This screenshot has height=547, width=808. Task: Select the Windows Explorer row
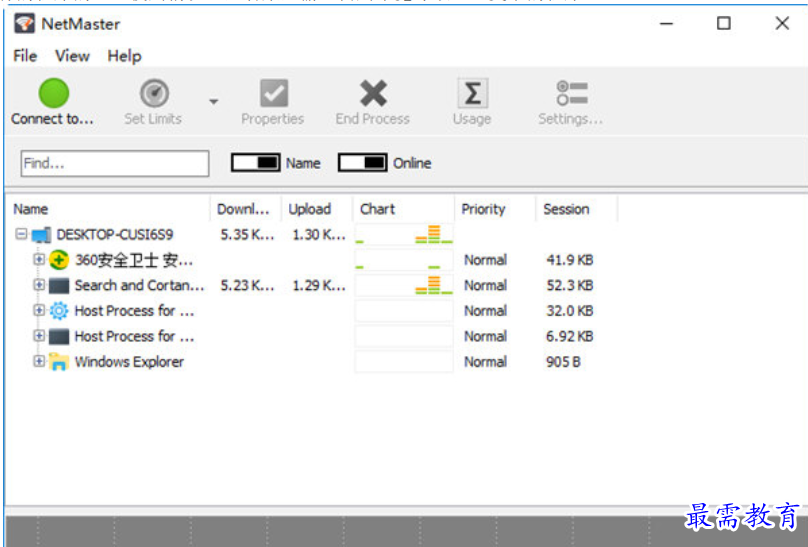[129, 362]
